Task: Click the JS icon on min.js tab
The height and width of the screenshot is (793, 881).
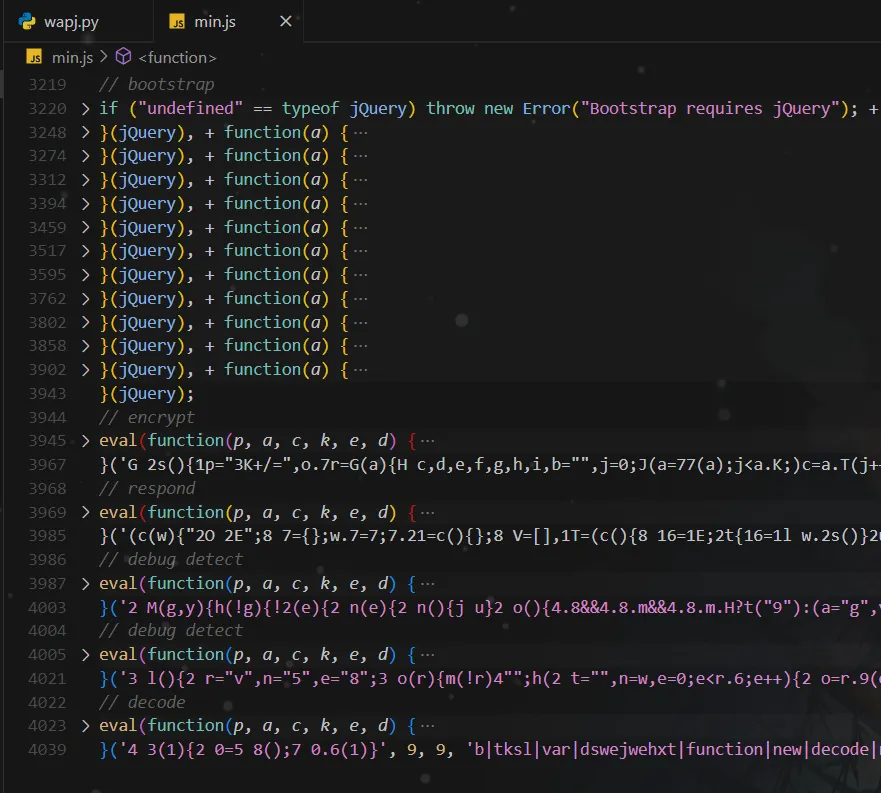Action: [177, 22]
